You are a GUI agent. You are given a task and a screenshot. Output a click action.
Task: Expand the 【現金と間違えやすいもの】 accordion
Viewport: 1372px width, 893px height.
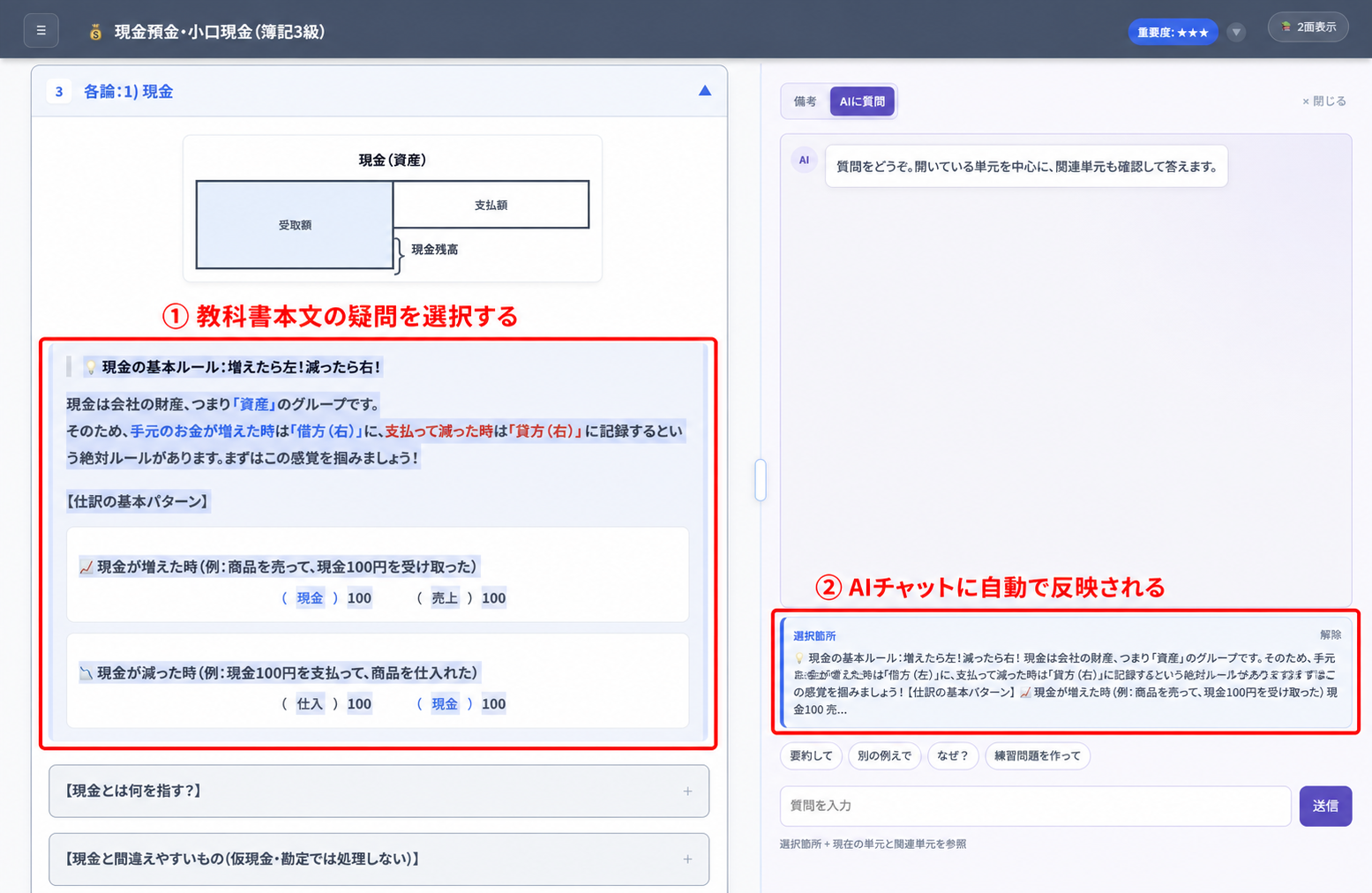pyautogui.click(x=379, y=859)
